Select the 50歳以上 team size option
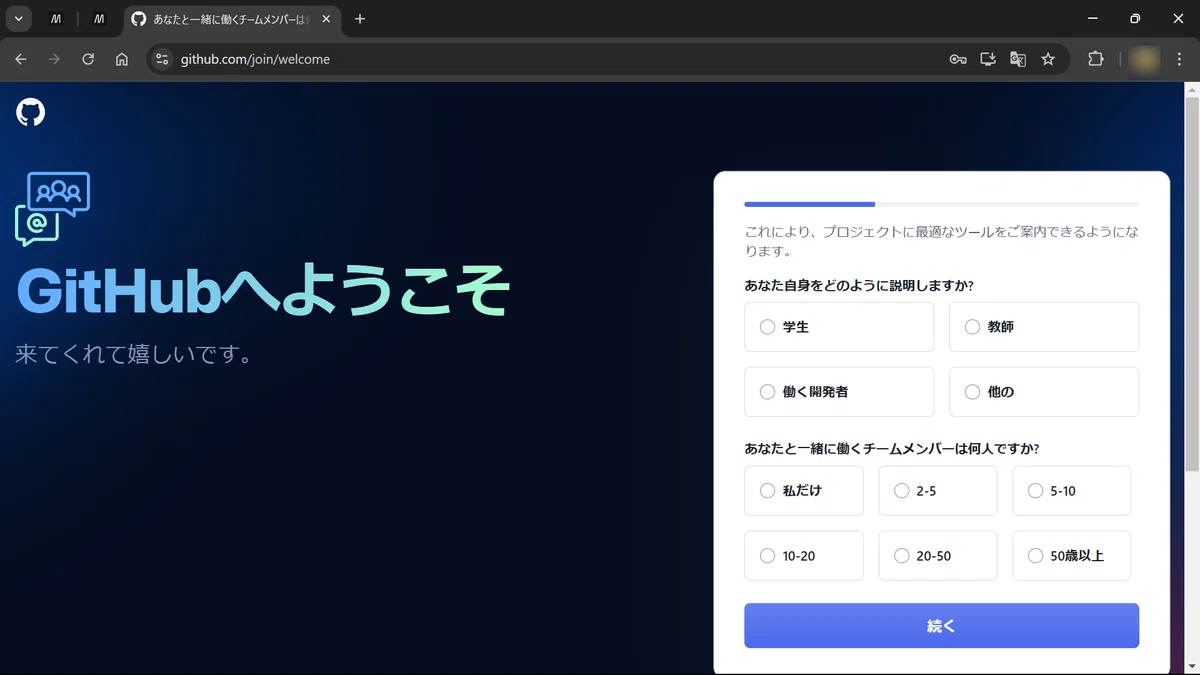The image size is (1200, 675). point(1072,556)
